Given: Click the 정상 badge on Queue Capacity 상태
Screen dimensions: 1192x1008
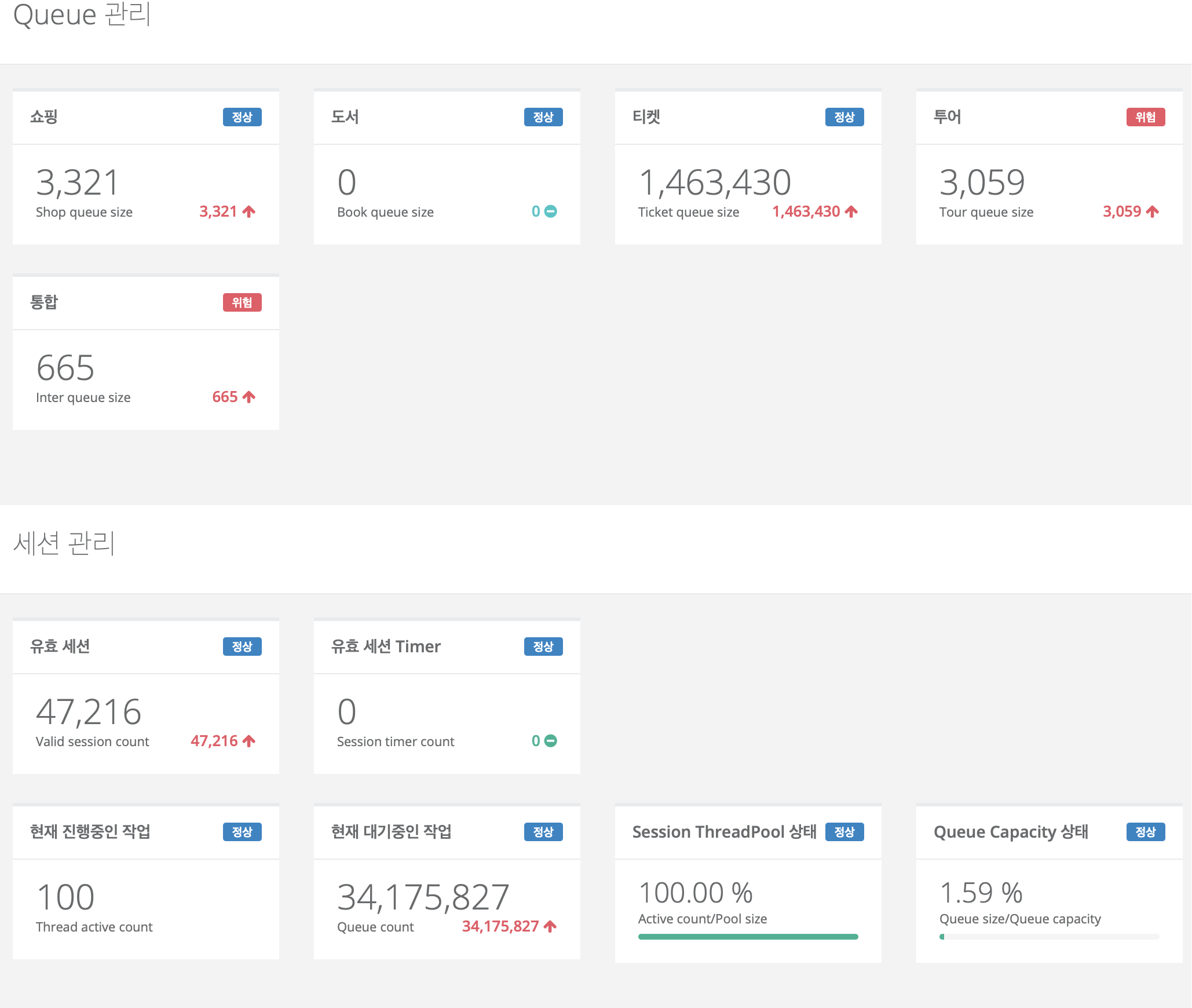Looking at the screenshot, I should (x=1145, y=832).
